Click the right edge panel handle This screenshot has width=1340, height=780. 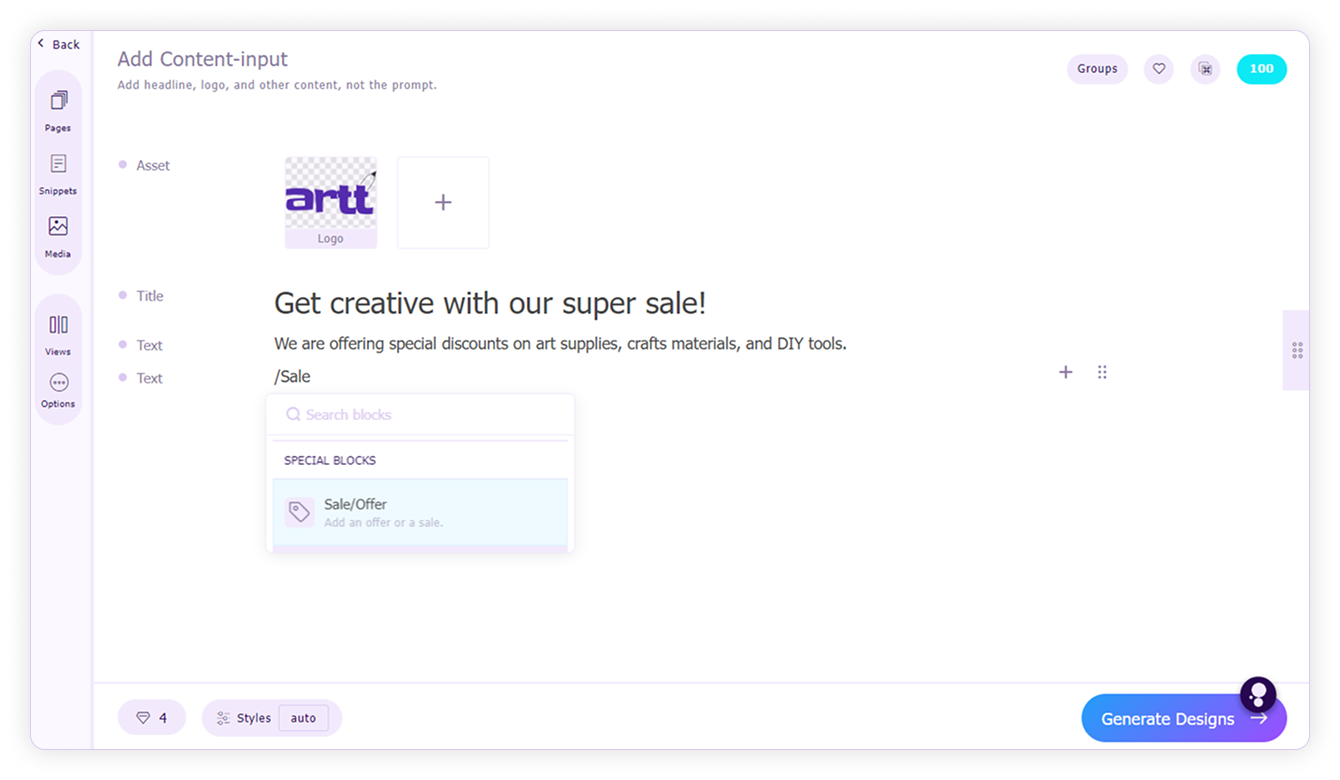tap(1296, 350)
